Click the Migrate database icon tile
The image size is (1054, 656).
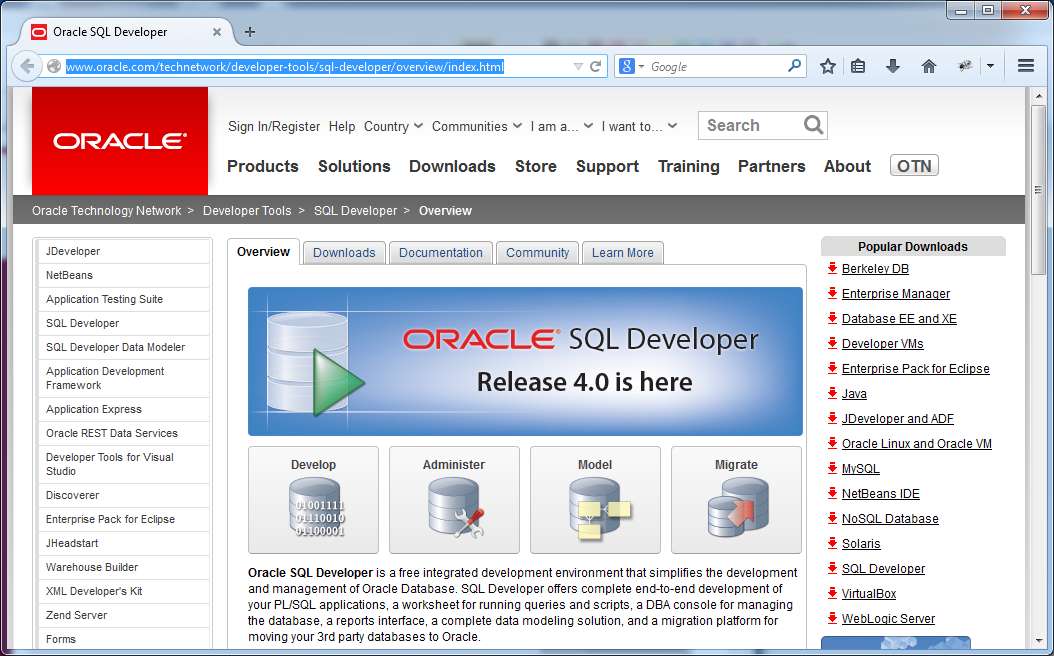pyautogui.click(x=737, y=500)
